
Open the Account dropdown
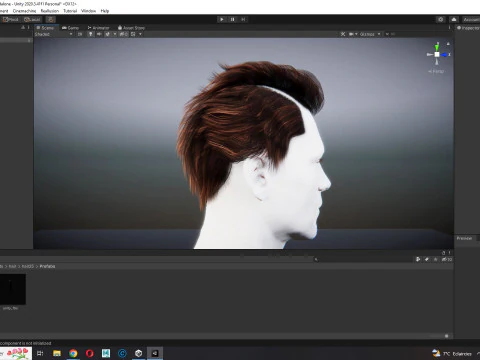tap(471, 19)
